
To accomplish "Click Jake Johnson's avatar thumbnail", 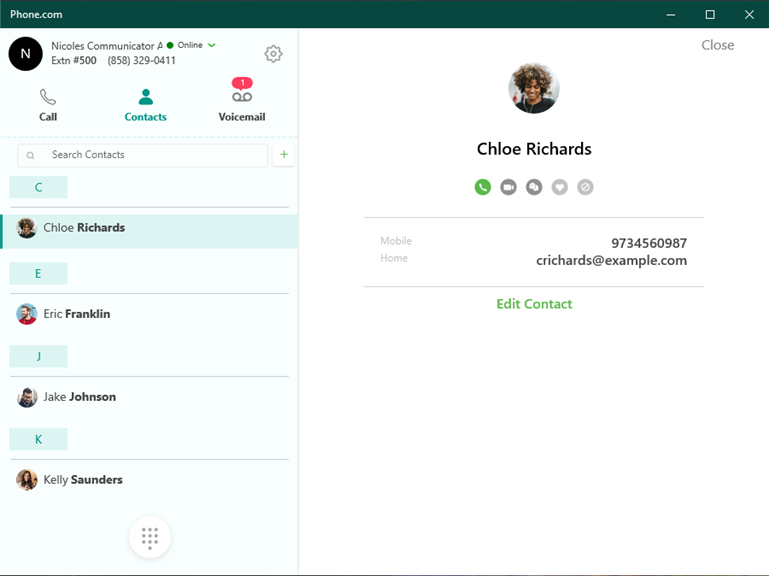I will [x=26, y=397].
